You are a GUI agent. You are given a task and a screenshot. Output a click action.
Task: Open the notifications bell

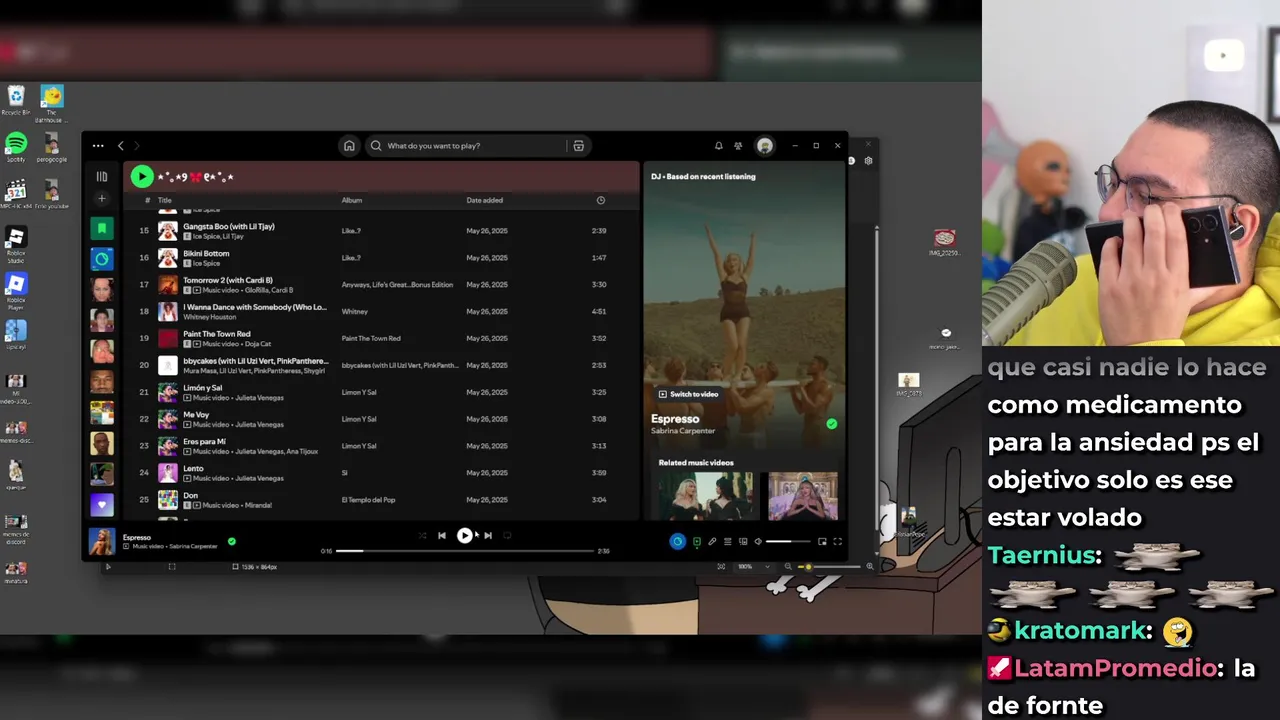click(718, 146)
